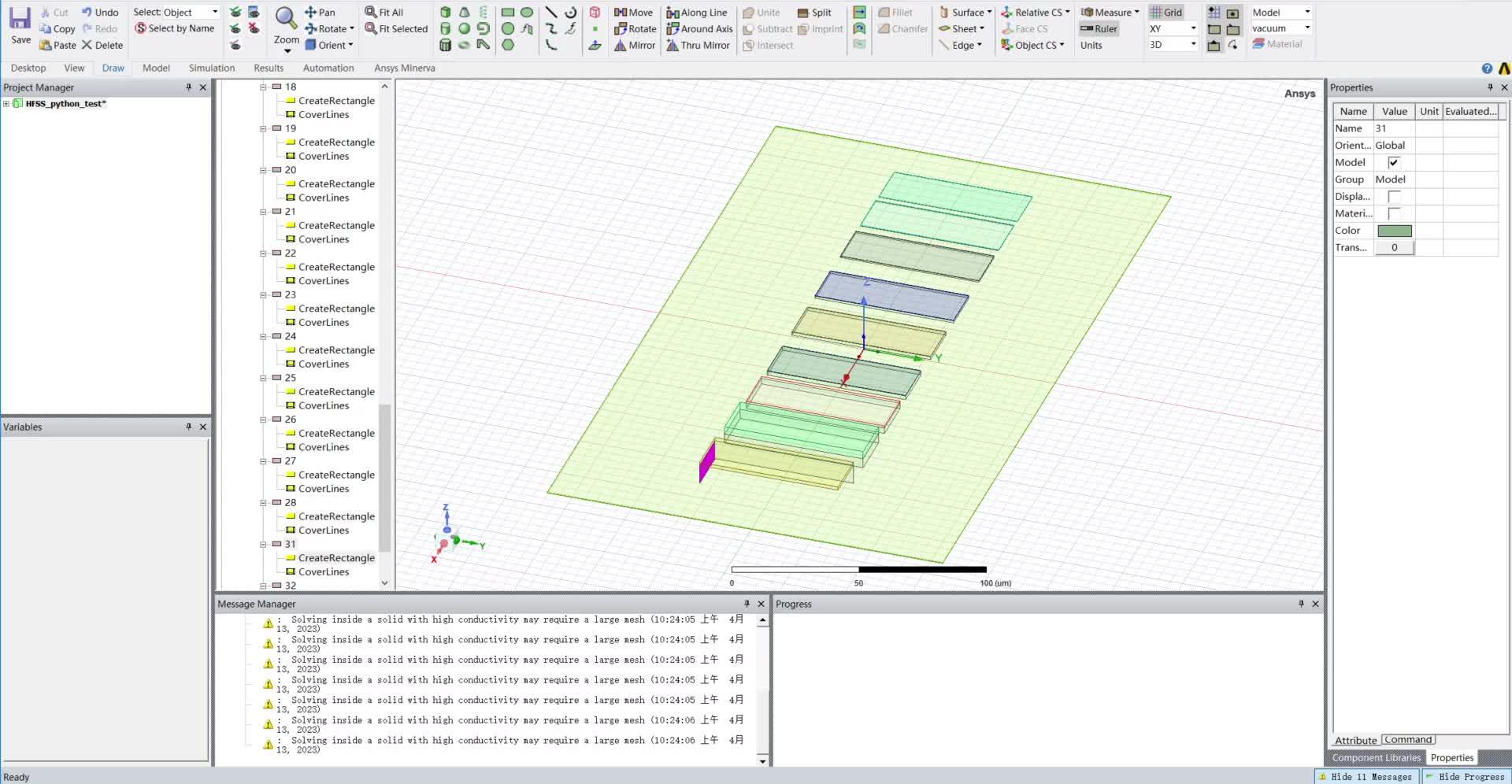Click the Fit All icon
The height and width of the screenshot is (784, 1512).
click(x=371, y=12)
